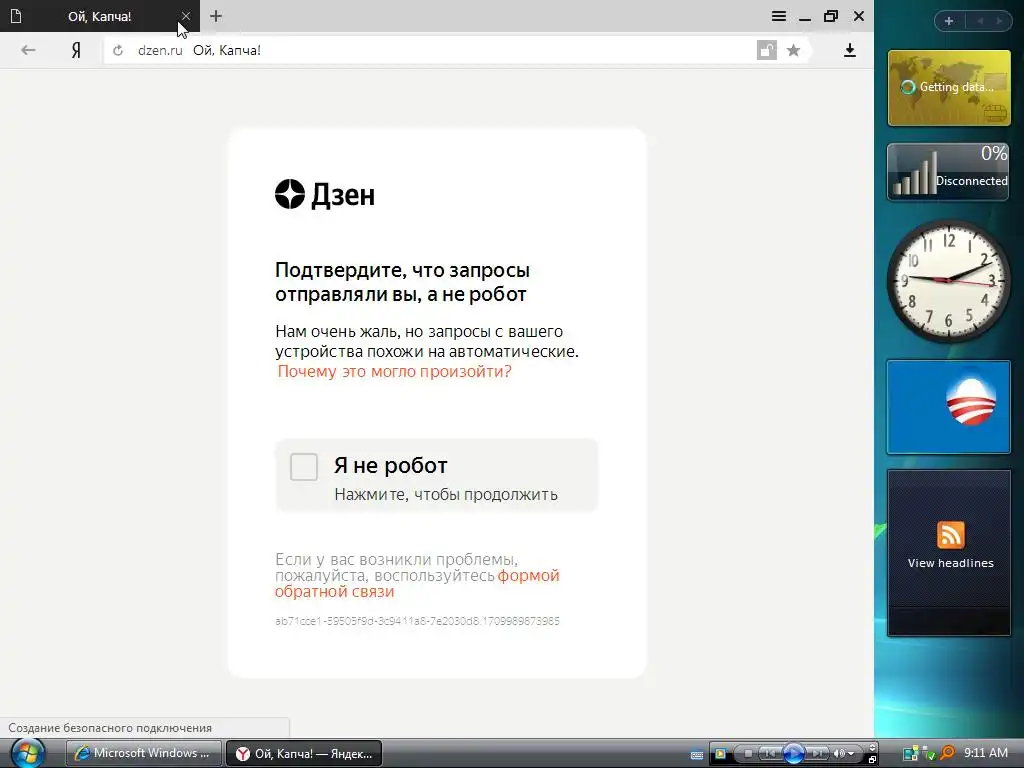Click the captcha request ID string
Viewport: 1024px width, 768px height.
click(x=417, y=621)
